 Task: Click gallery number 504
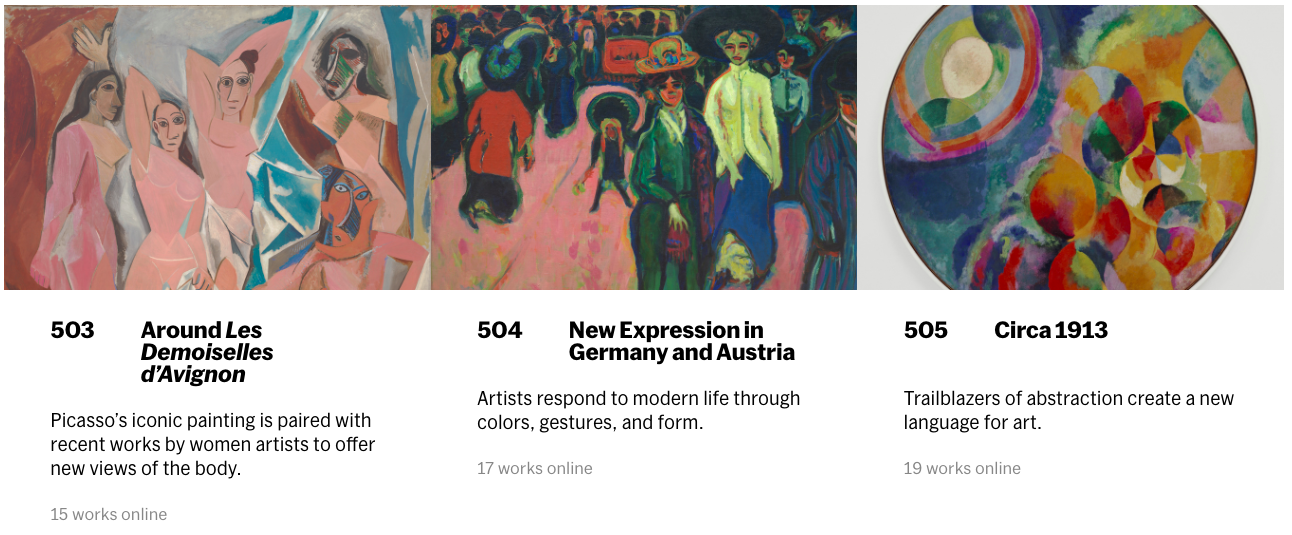499,330
